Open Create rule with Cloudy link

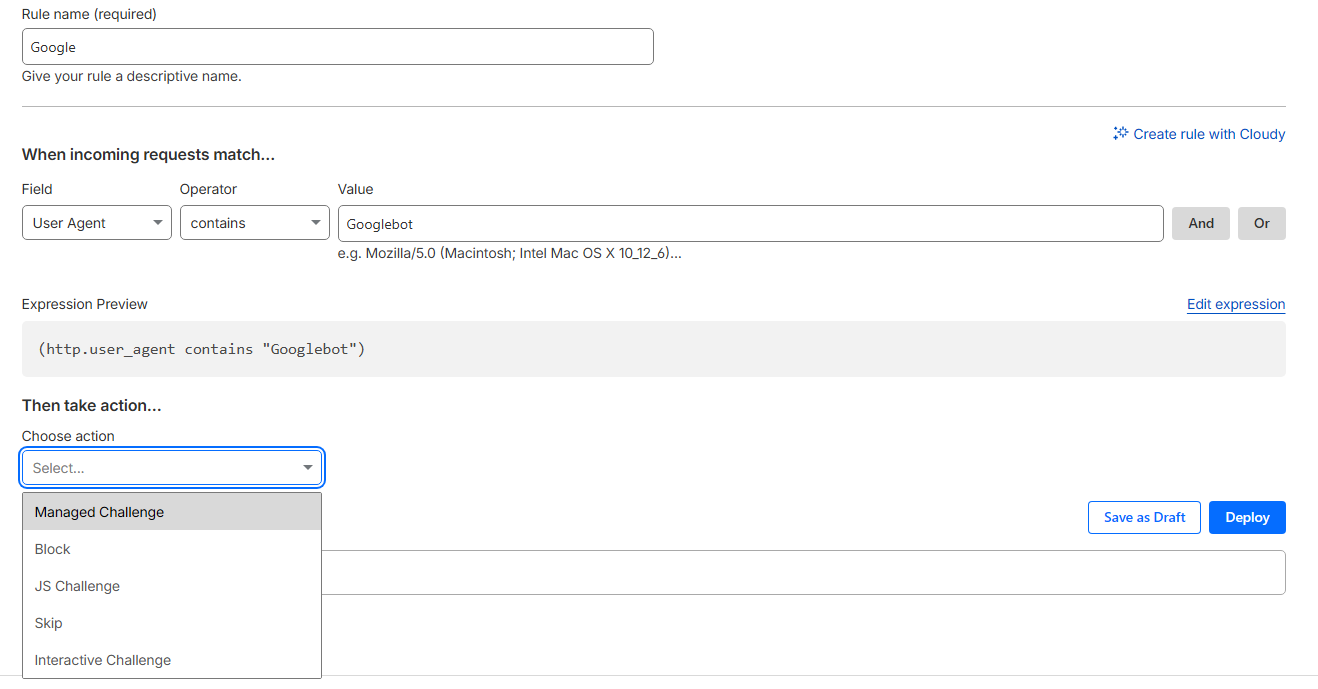1208,134
